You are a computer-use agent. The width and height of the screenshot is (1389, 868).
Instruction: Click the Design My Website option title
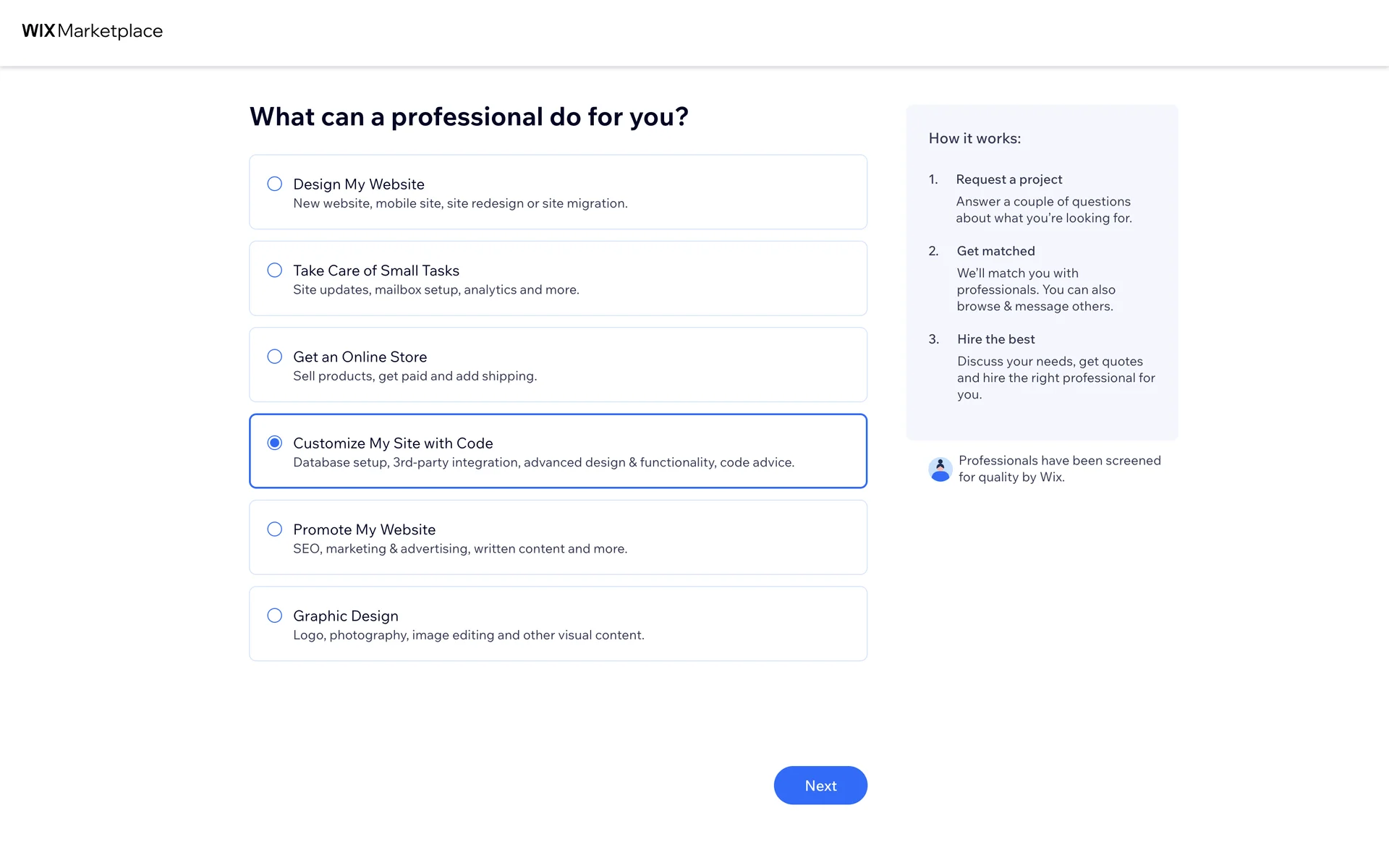pos(358,184)
